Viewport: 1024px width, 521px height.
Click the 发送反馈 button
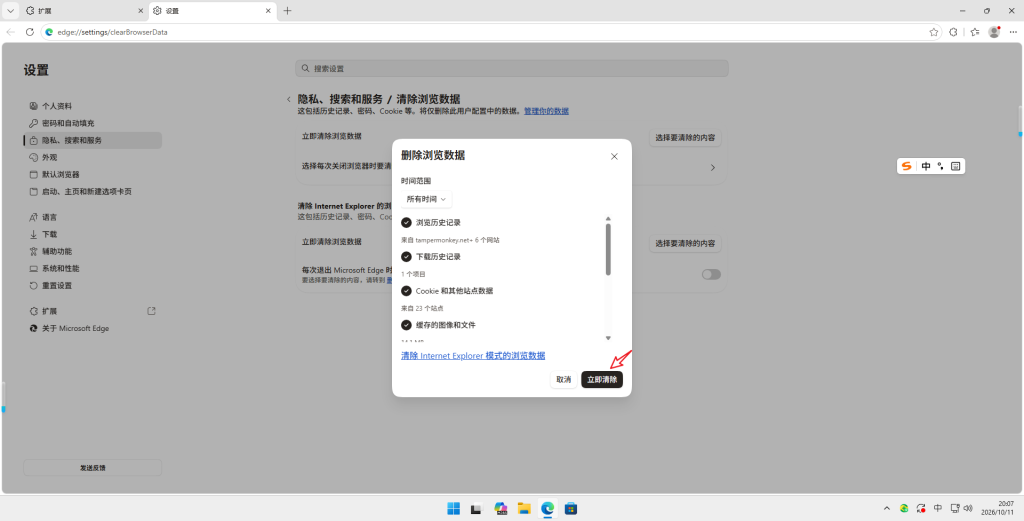point(93,467)
